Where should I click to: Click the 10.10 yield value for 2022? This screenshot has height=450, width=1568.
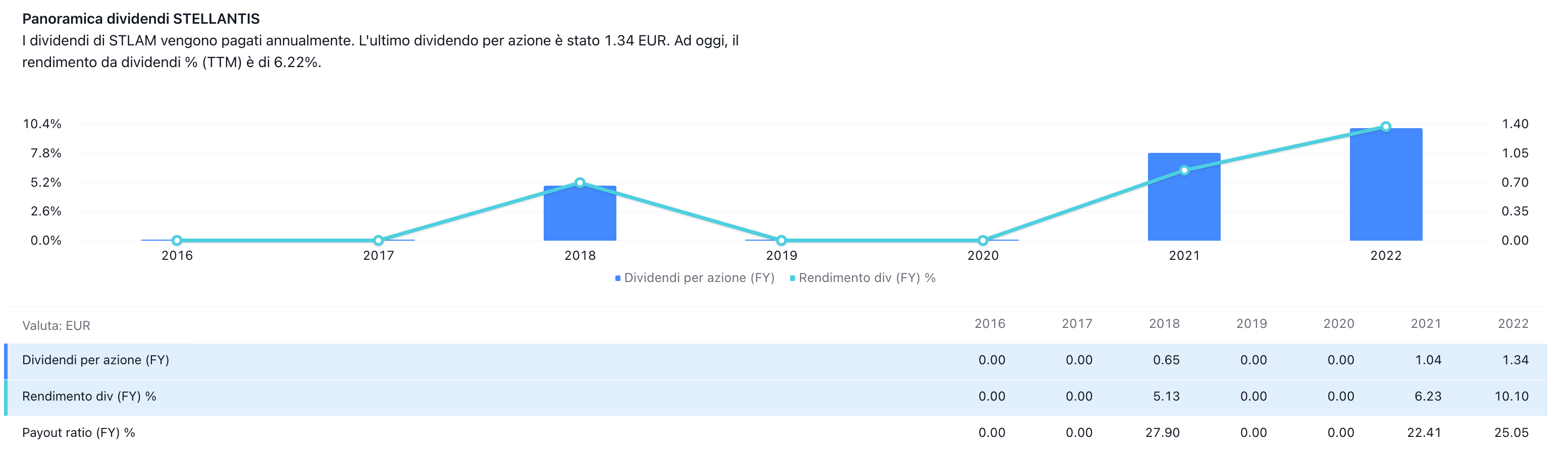[x=1511, y=397]
